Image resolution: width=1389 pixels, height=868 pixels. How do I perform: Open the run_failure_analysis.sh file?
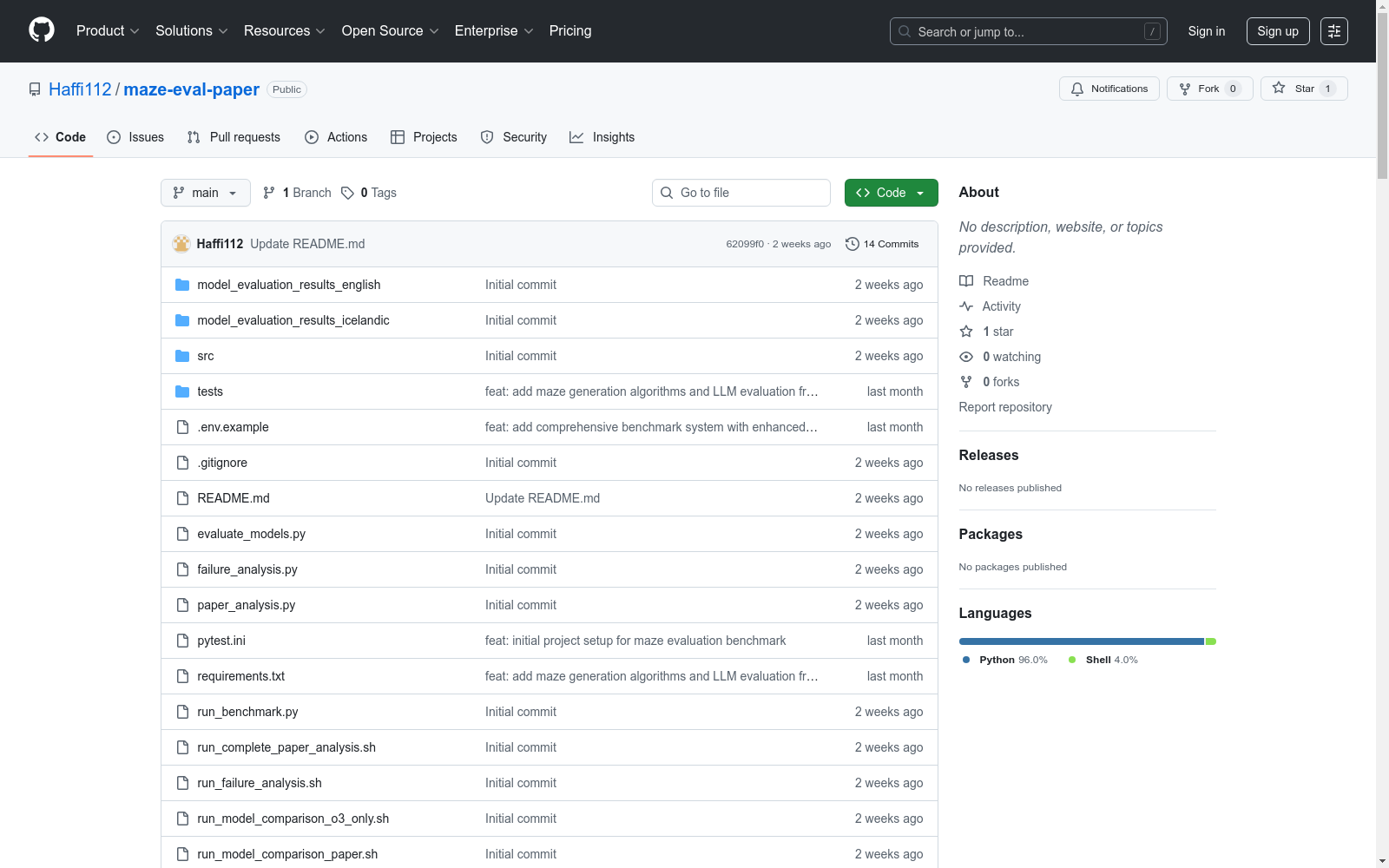[260, 783]
